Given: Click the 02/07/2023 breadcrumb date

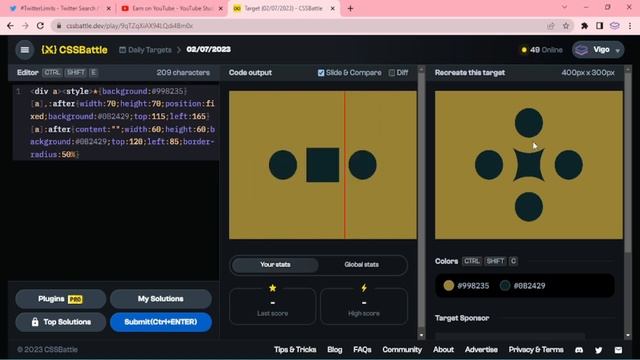Looking at the screenshot, I should [x=209, y=49].
